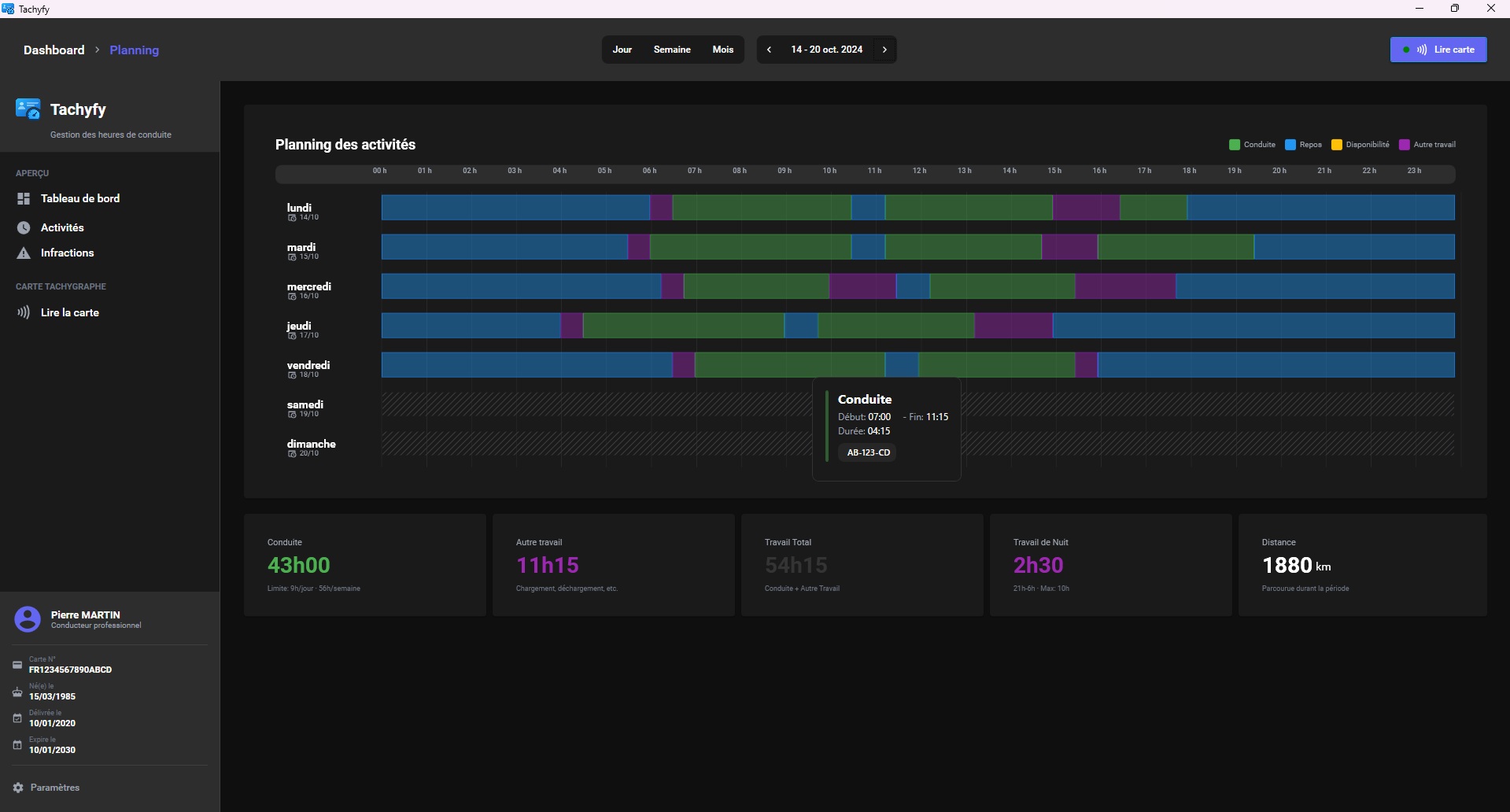
Task: Switch to the Jour view
Action: click(622, 50)
